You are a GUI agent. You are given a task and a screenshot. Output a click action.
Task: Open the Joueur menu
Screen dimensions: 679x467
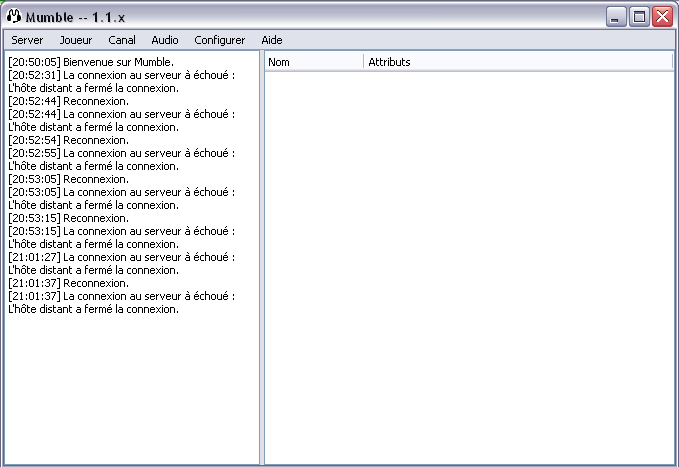coord(76,40)
